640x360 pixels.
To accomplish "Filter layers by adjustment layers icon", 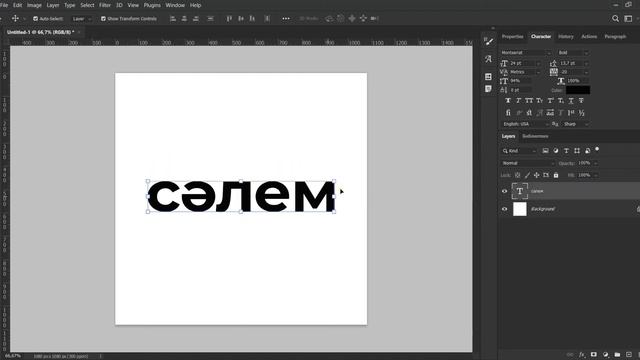I will (556, 151).
